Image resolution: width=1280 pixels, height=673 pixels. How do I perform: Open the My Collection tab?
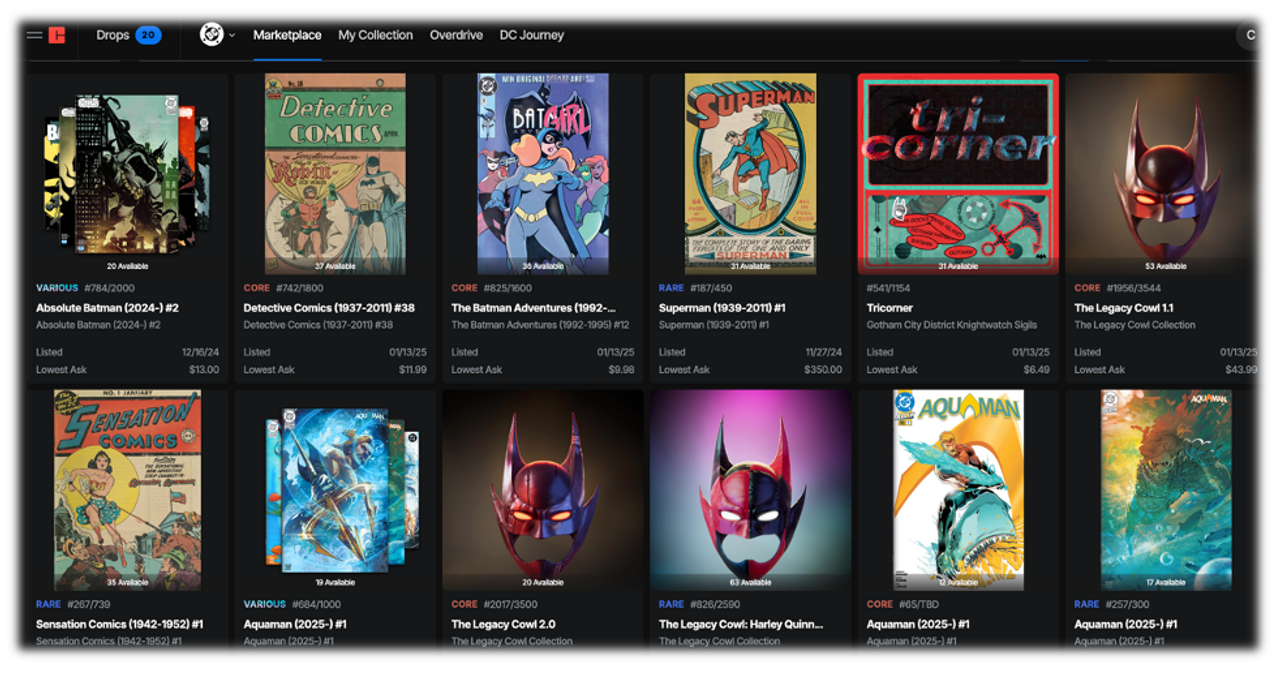click(x=375, y=35)
